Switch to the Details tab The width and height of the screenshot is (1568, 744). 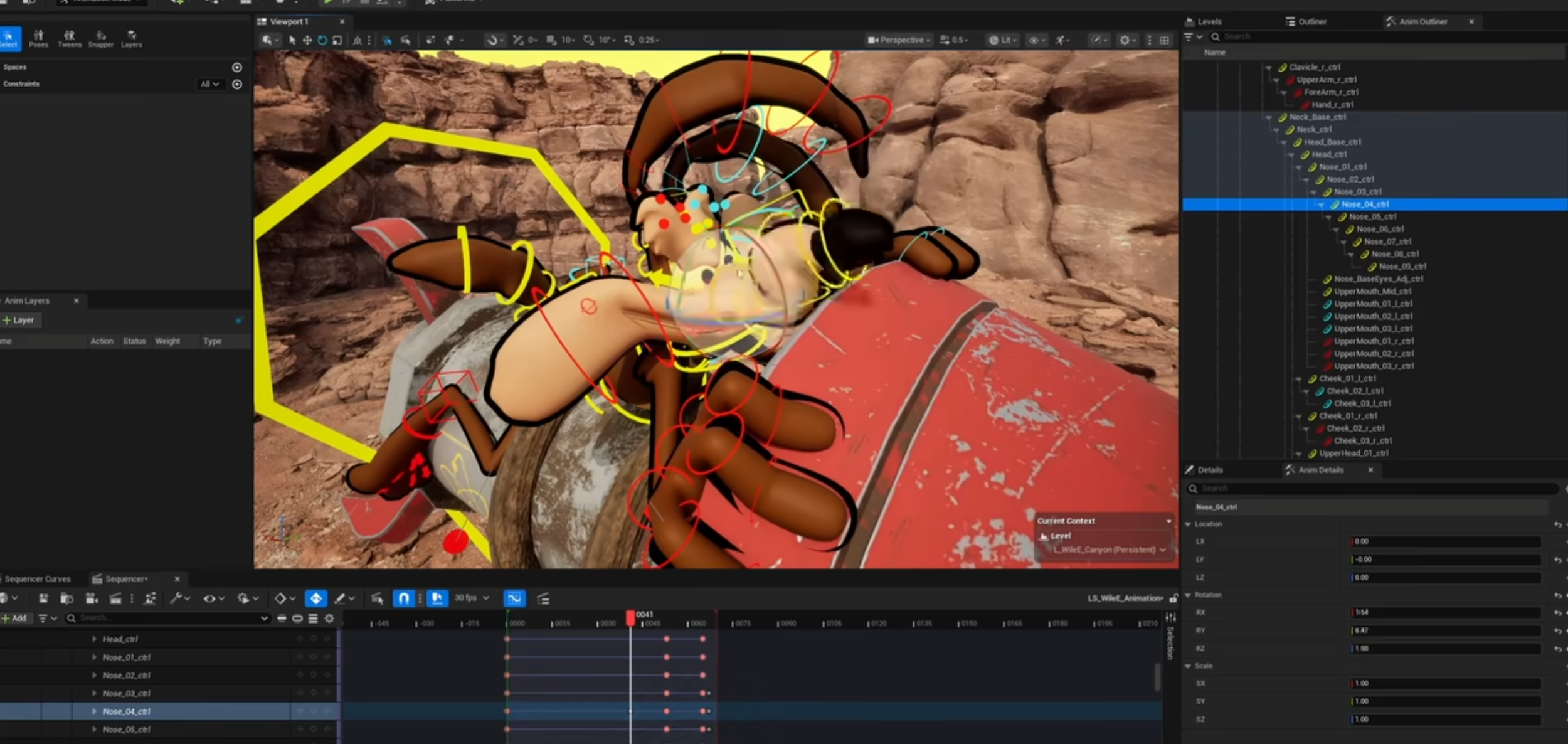tap(1204, 470)
